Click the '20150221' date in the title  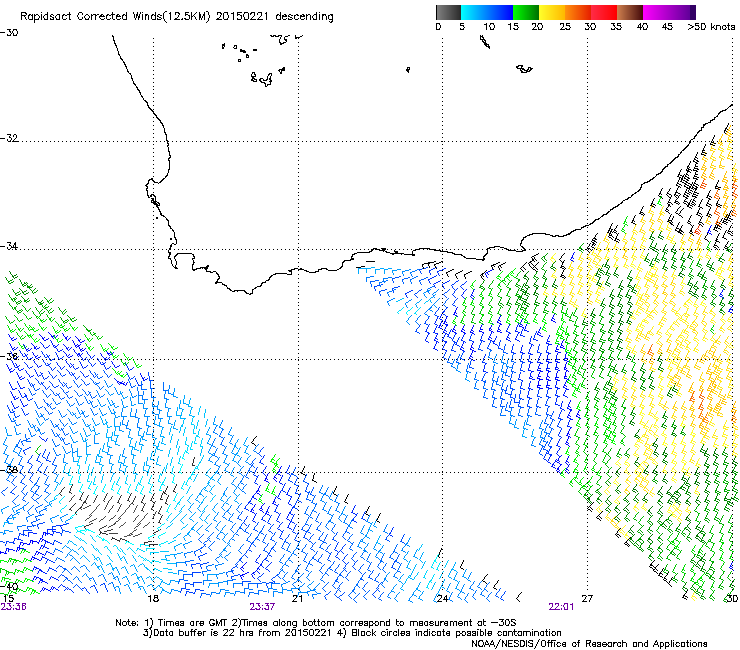click(x=242, y=17)
